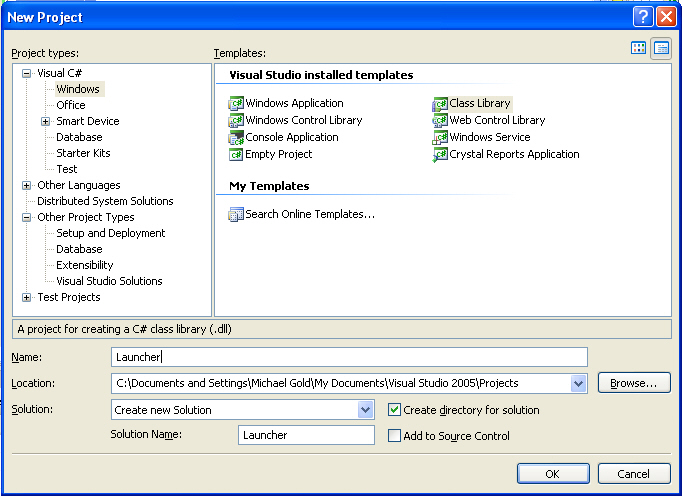682x496 pixels.
Task: Click the 'Console Application' template text
Action: (x=292, y=137)
